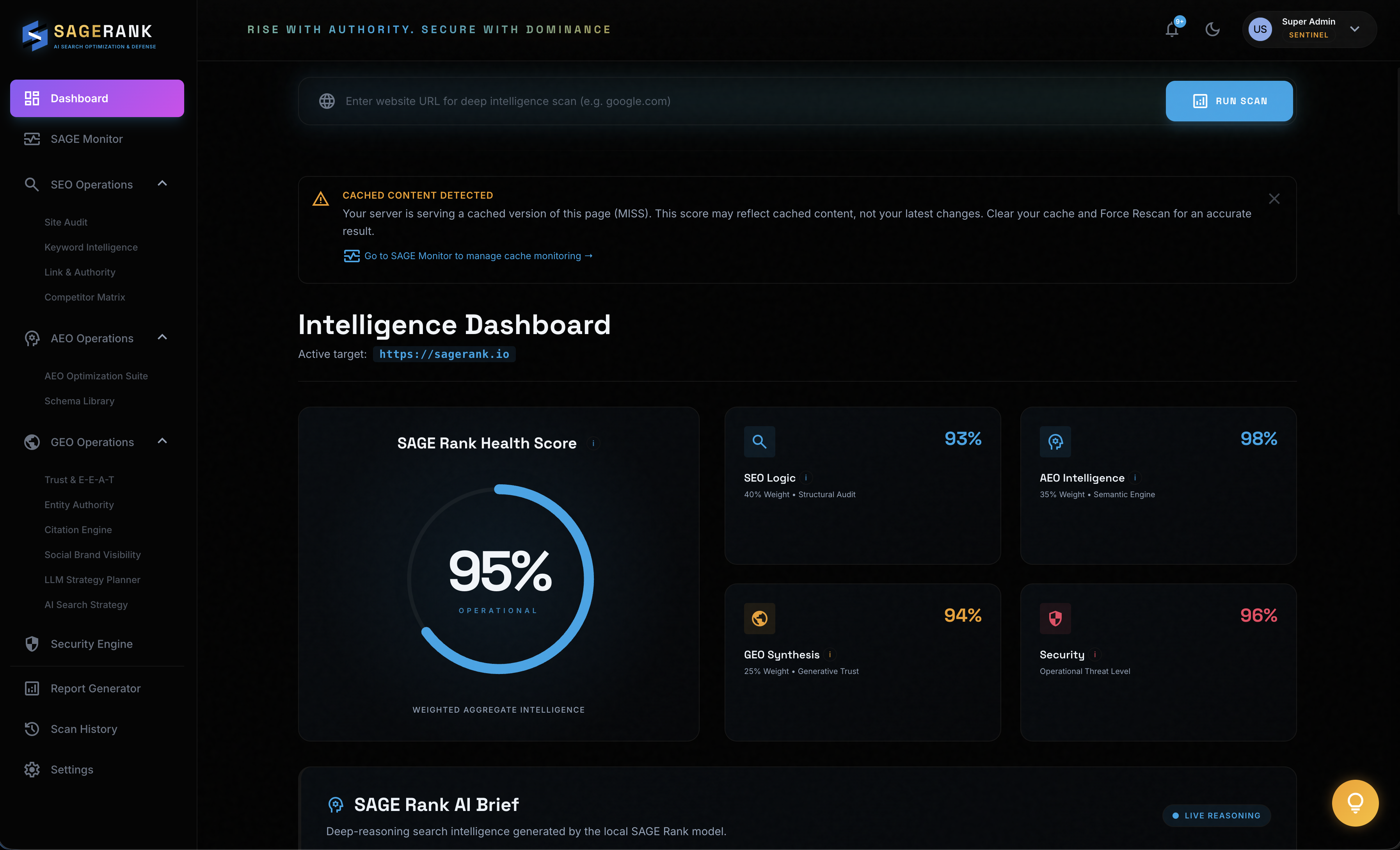Viewport: 1400px width, 850px height.
Task: Click the Security Engine shield icon
Action: click(32, 644)
